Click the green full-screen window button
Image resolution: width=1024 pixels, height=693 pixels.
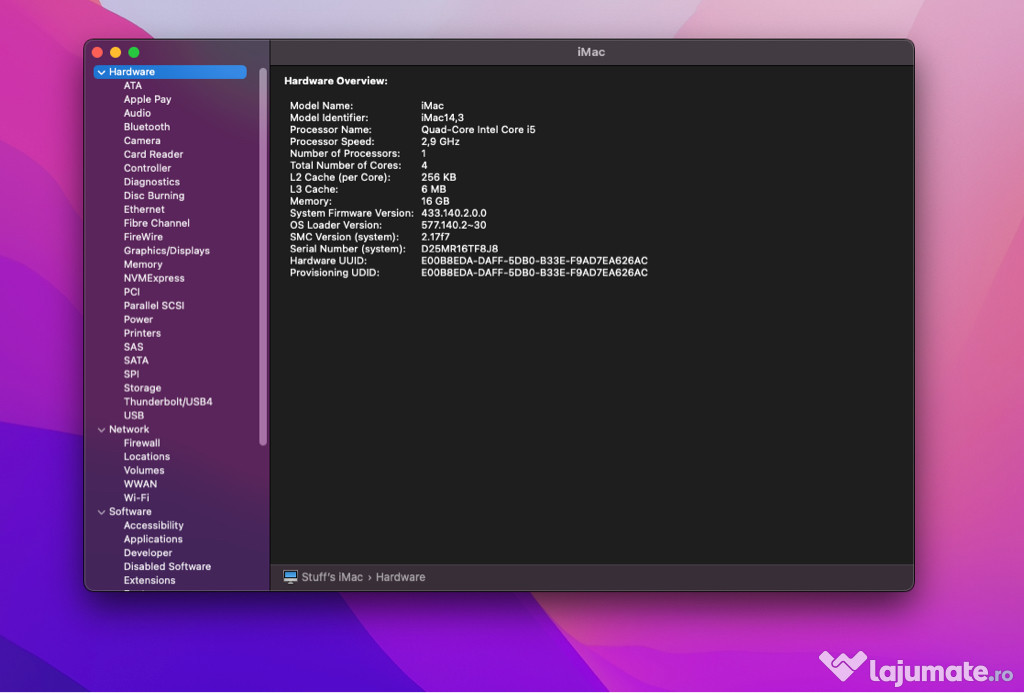[134, 52]
